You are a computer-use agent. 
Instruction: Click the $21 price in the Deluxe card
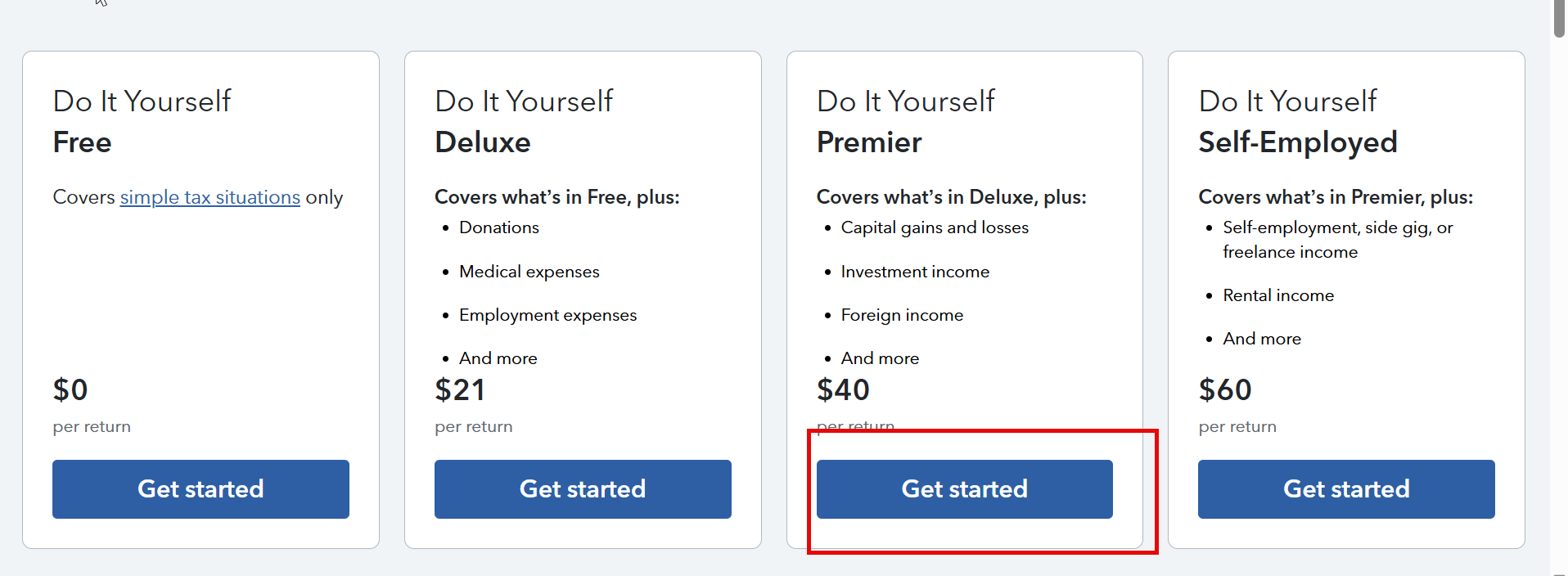(x=460, y=389)
